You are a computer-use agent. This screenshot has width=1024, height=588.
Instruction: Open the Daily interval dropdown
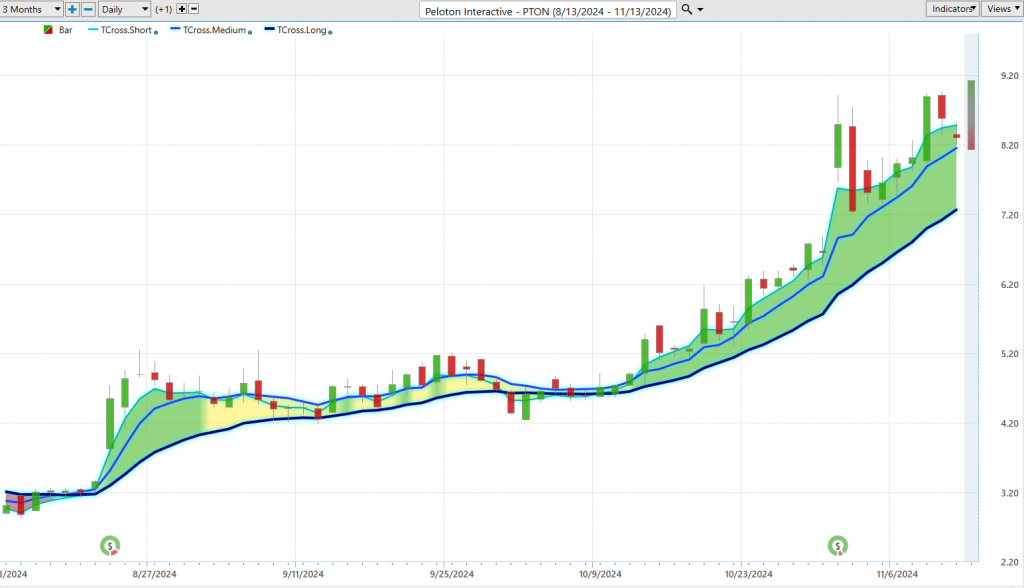pos(126,9)
